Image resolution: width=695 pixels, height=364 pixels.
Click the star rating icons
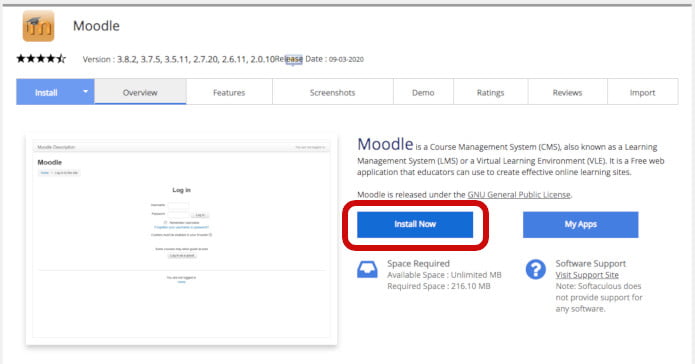[41, 59]
